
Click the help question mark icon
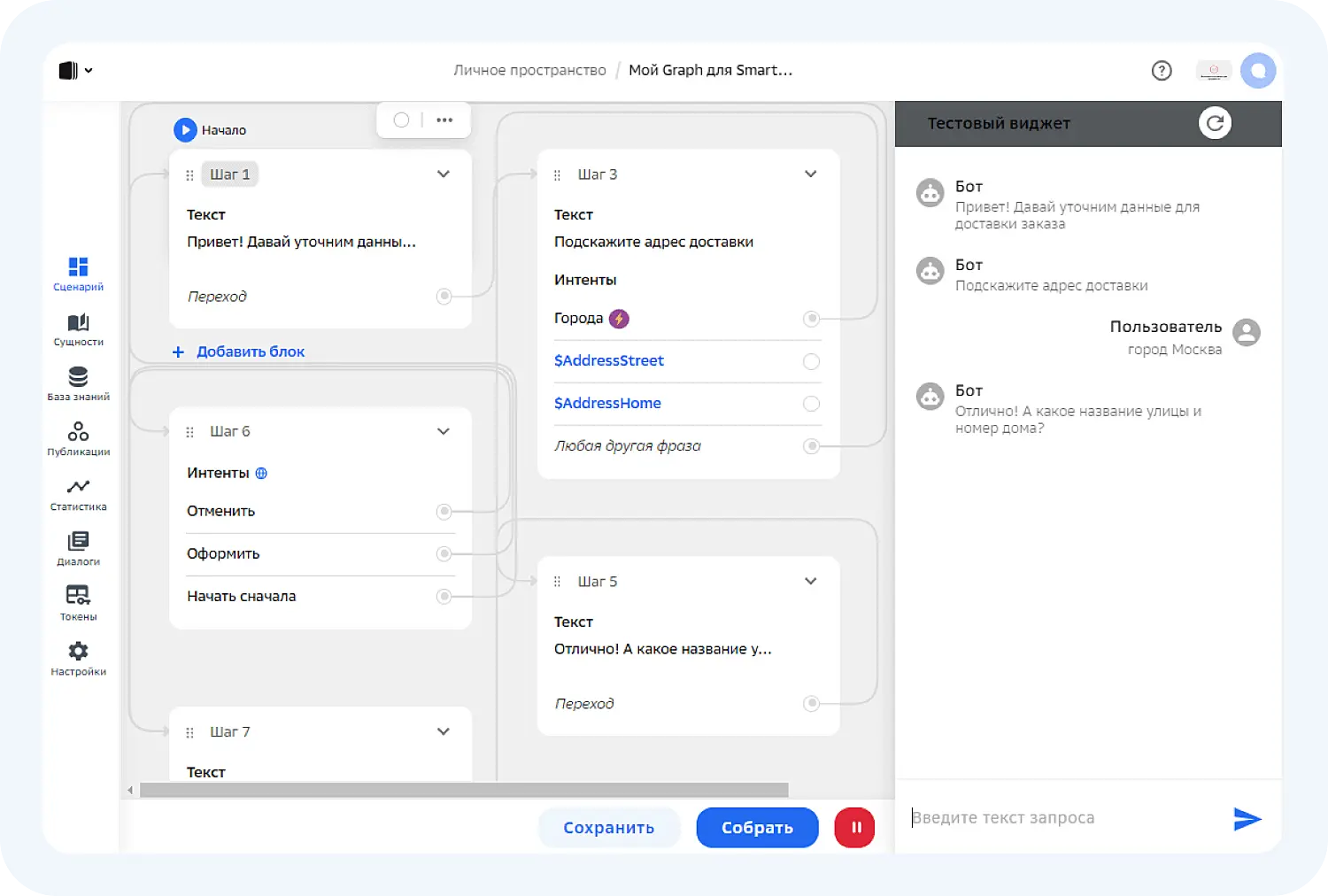click(x=1162, y=71)
